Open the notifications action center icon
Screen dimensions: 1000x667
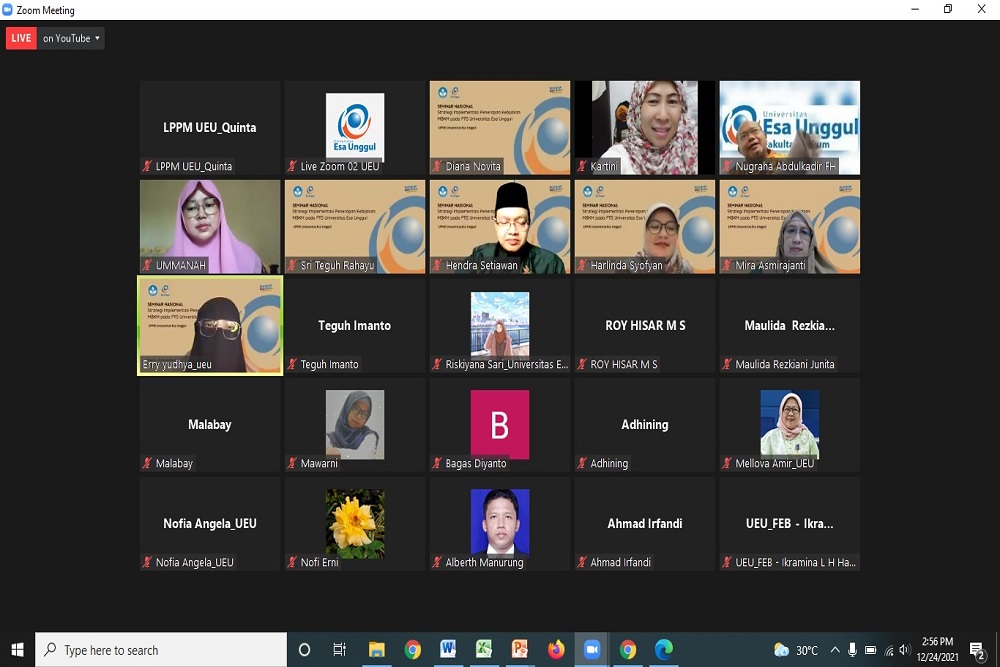[x=977, y=650]
